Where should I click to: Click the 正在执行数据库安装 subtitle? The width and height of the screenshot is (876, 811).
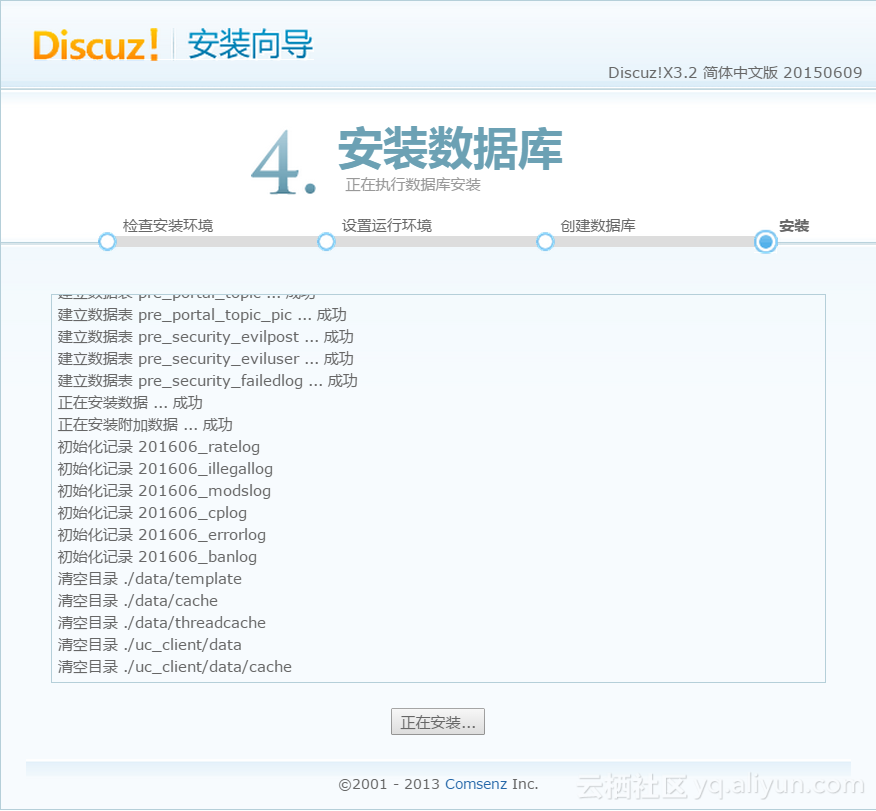(x=413, y=185)
